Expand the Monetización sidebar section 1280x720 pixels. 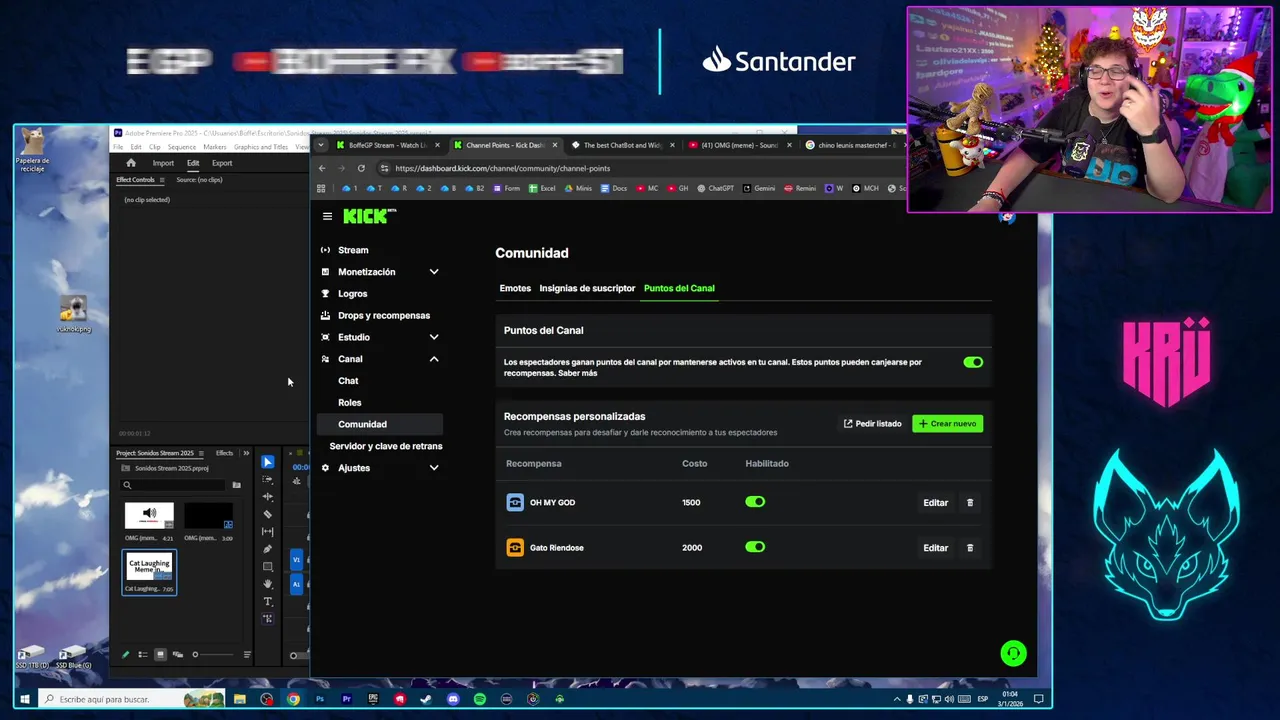[x=434, y=272]
